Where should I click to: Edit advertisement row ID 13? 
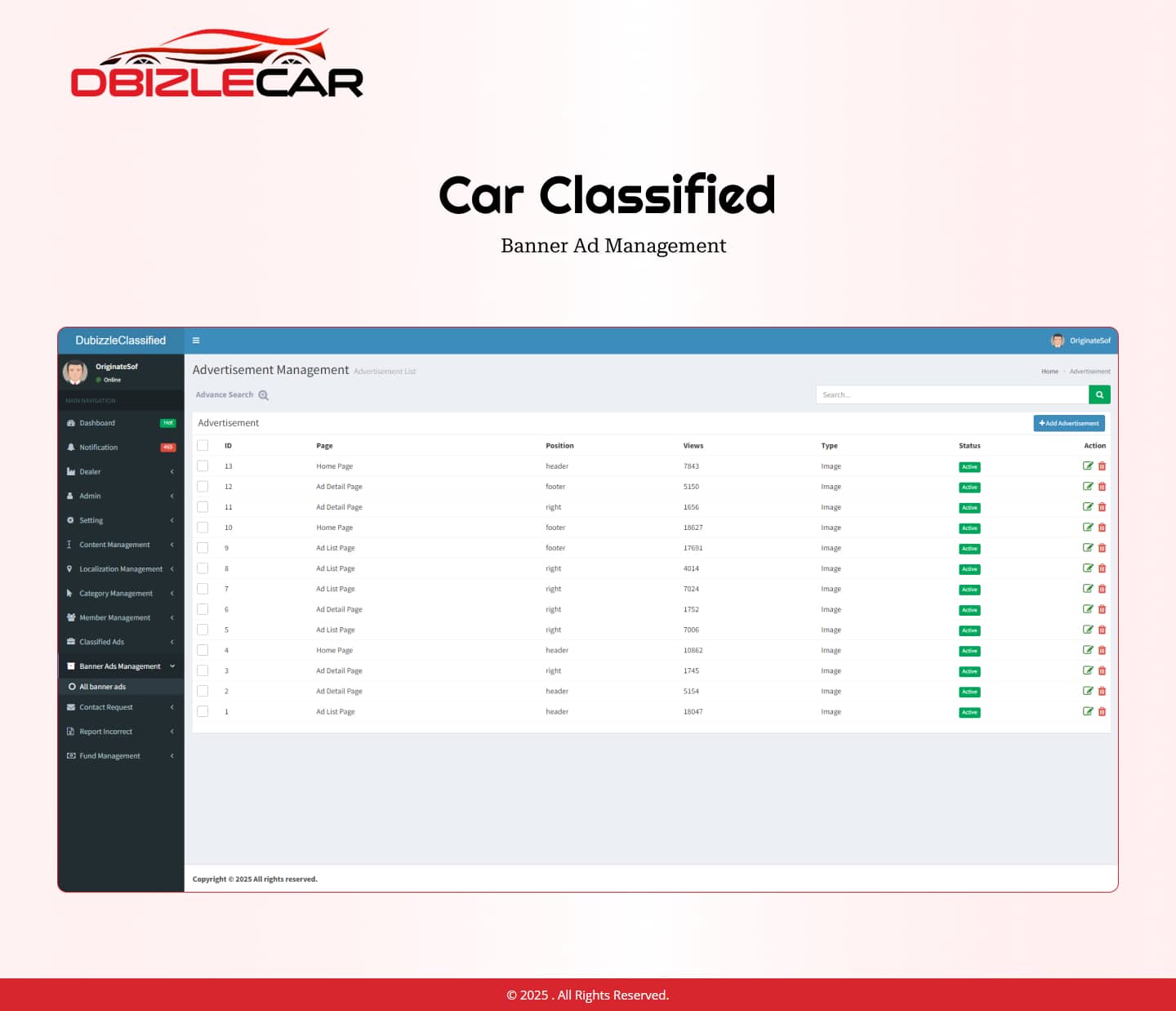click(1088, 465)
